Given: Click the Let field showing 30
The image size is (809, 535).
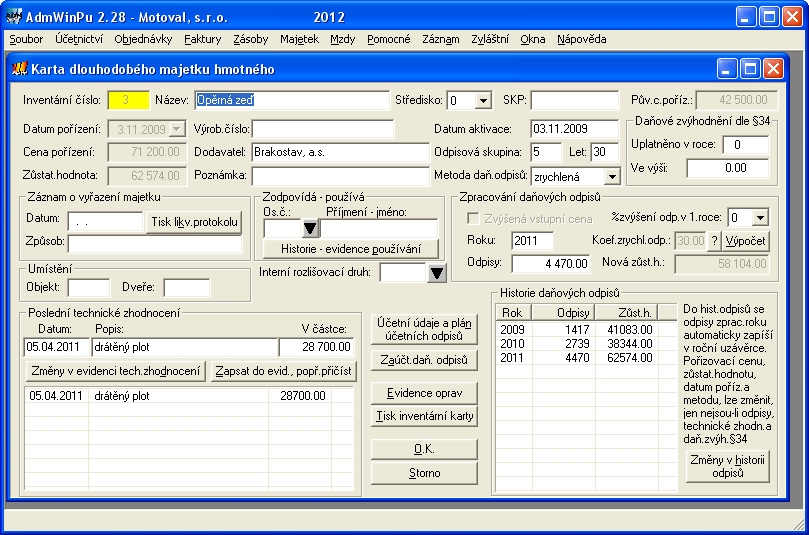Looking at the screenshot, I should click(x=605, y=152).
